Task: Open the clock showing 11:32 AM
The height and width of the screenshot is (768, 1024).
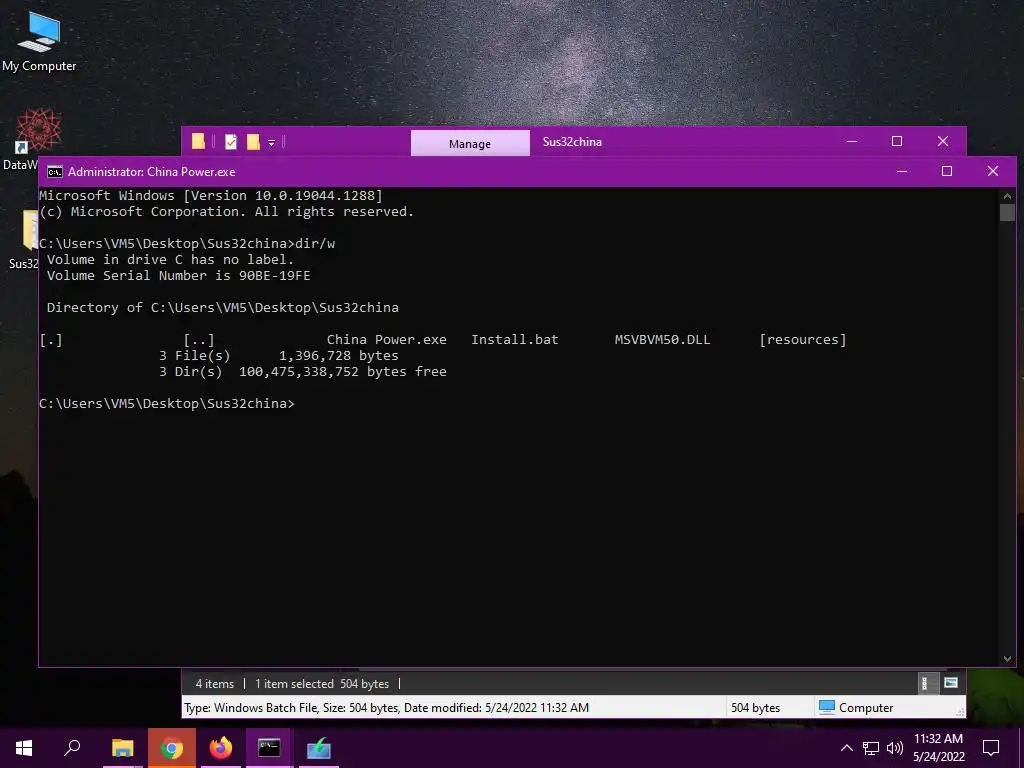Action: pos(938,748)
